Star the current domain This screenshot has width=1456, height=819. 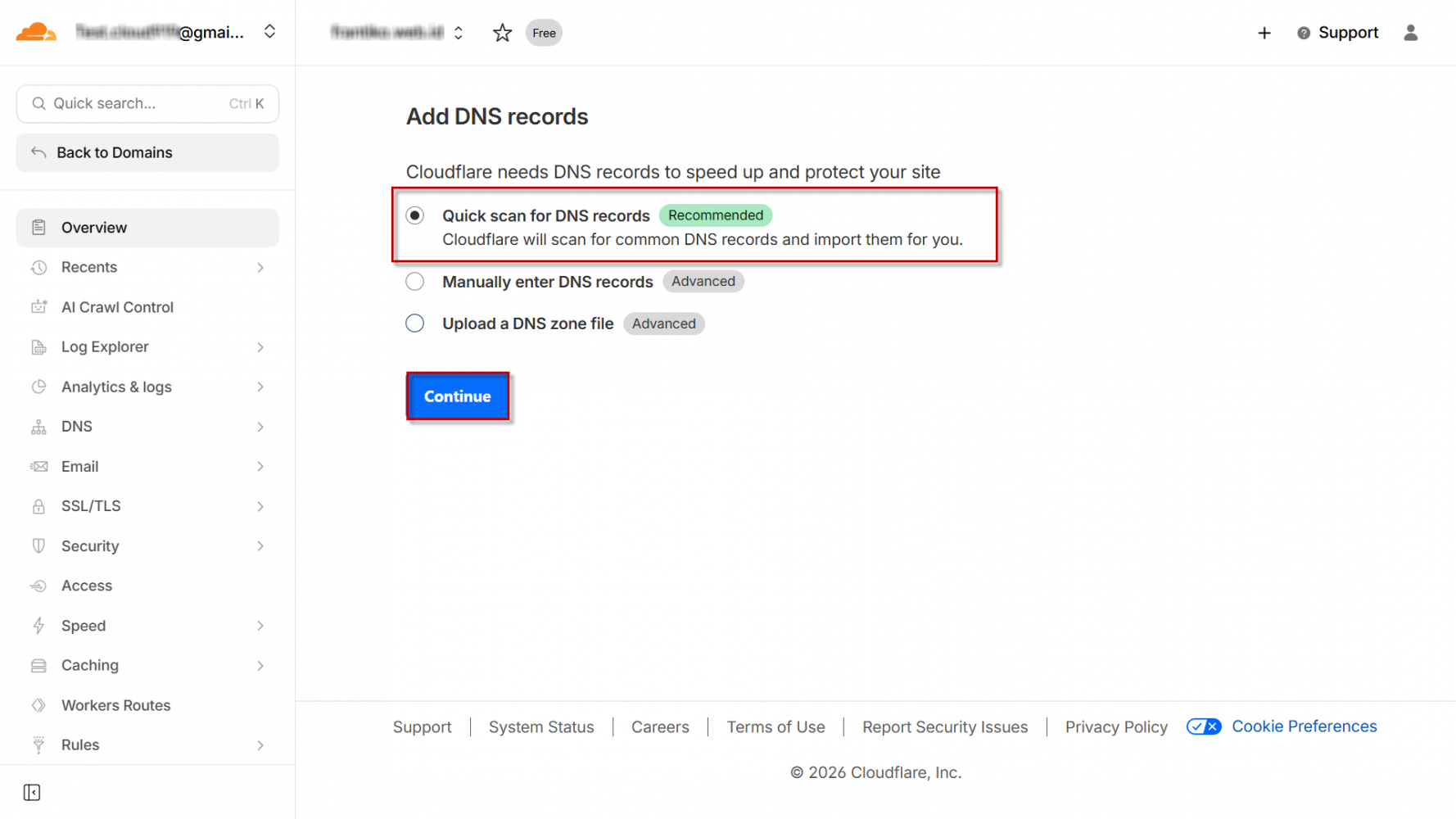coord(502,33)
